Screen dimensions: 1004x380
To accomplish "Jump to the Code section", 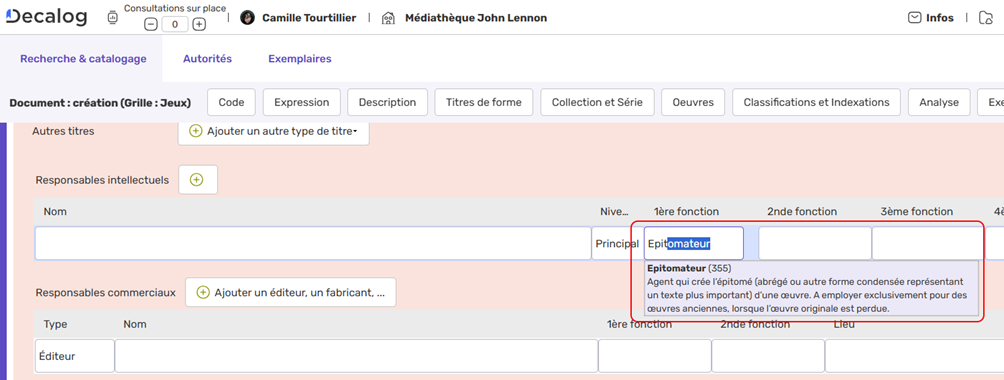I will (232, 103).
